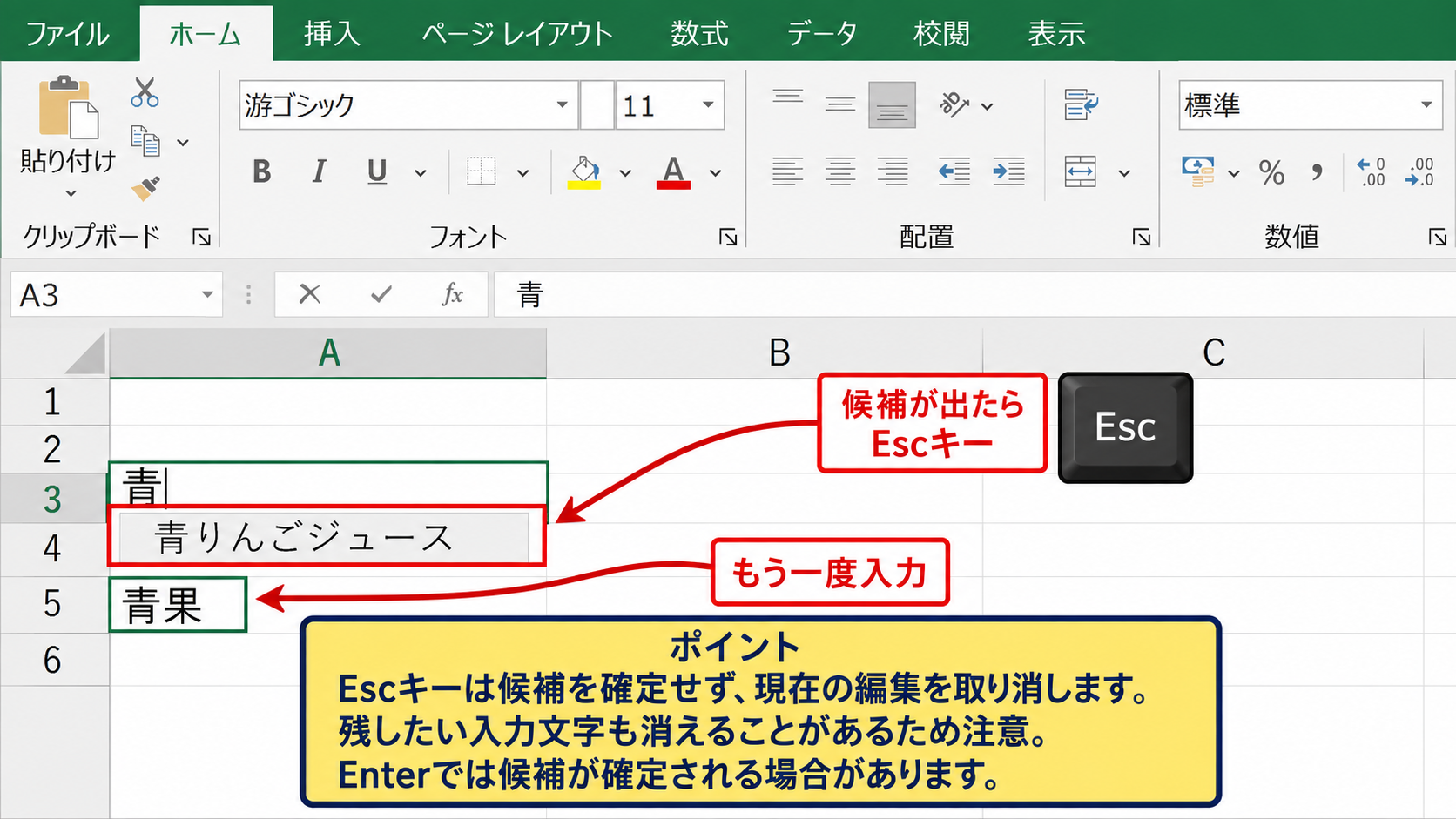Cancel entry with the X formula bar icon
Image resolution: width=1456 pixels, height=819 pixels.
[x=310, y=294]
